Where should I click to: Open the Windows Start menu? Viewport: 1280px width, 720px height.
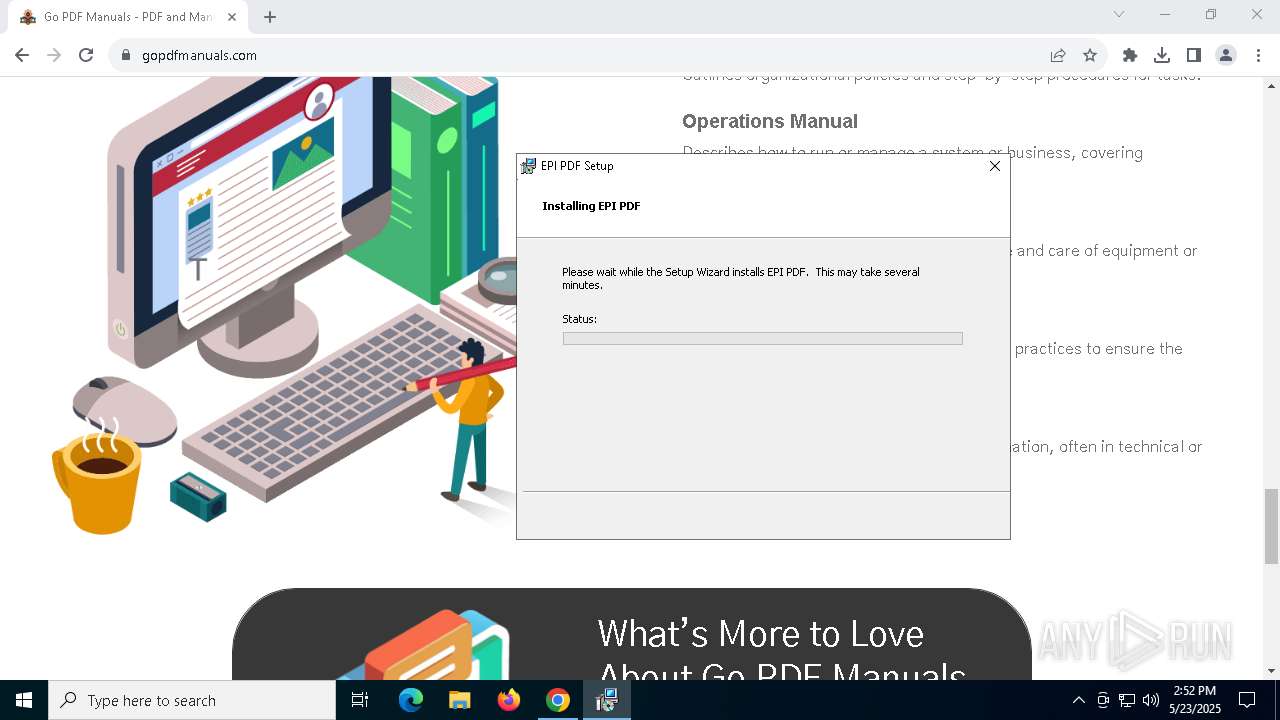[24, 700]
